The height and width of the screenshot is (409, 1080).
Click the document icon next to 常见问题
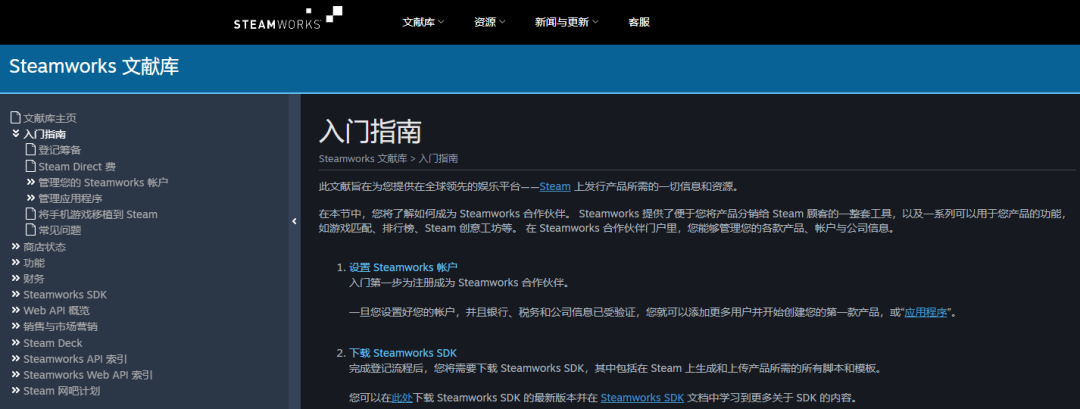[30, 230]
